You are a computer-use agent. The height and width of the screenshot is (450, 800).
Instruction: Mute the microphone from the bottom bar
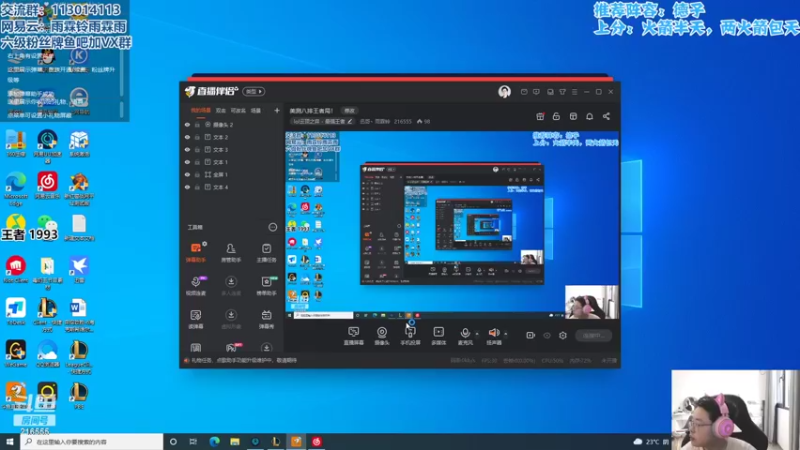point(465,336)
